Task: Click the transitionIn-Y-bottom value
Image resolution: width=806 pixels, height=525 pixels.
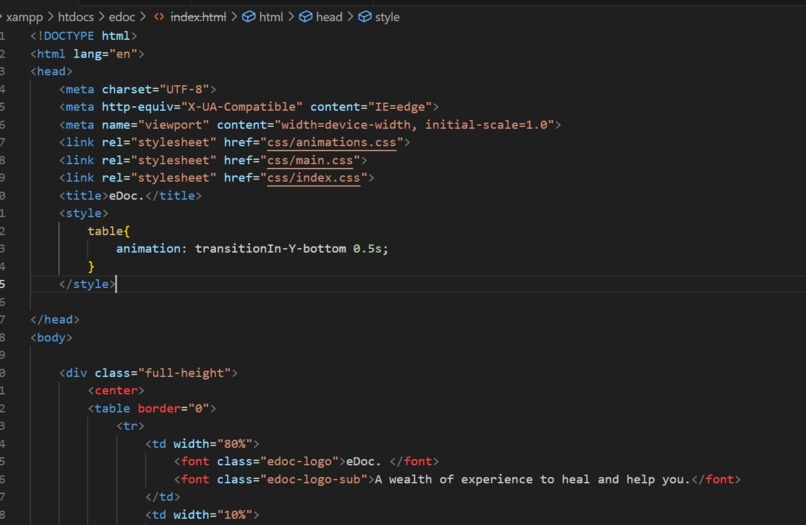Action: pos(270,249)
